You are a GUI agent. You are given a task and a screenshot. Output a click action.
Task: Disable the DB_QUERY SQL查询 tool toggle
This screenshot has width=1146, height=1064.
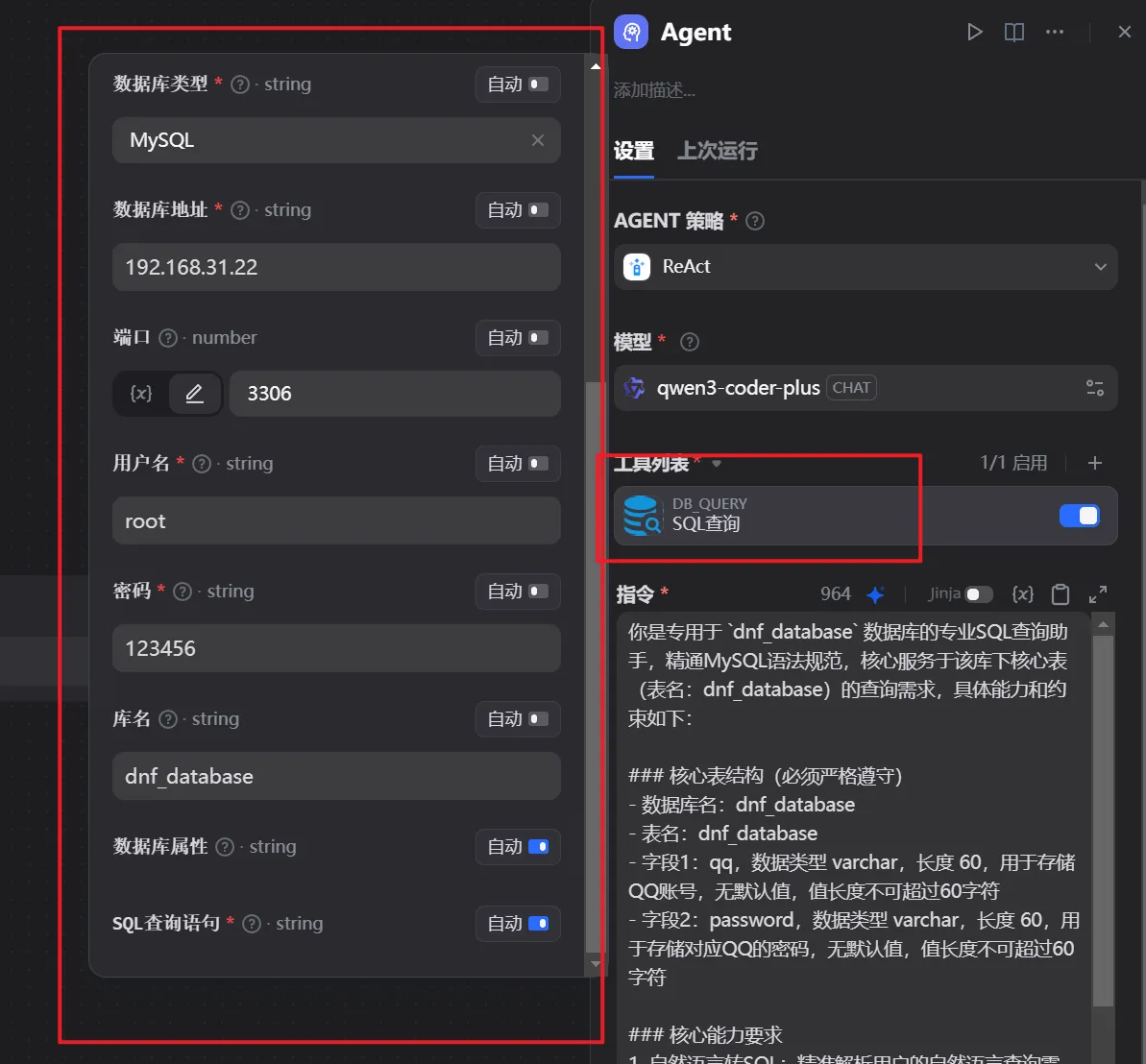click(x=1079, y=517)
